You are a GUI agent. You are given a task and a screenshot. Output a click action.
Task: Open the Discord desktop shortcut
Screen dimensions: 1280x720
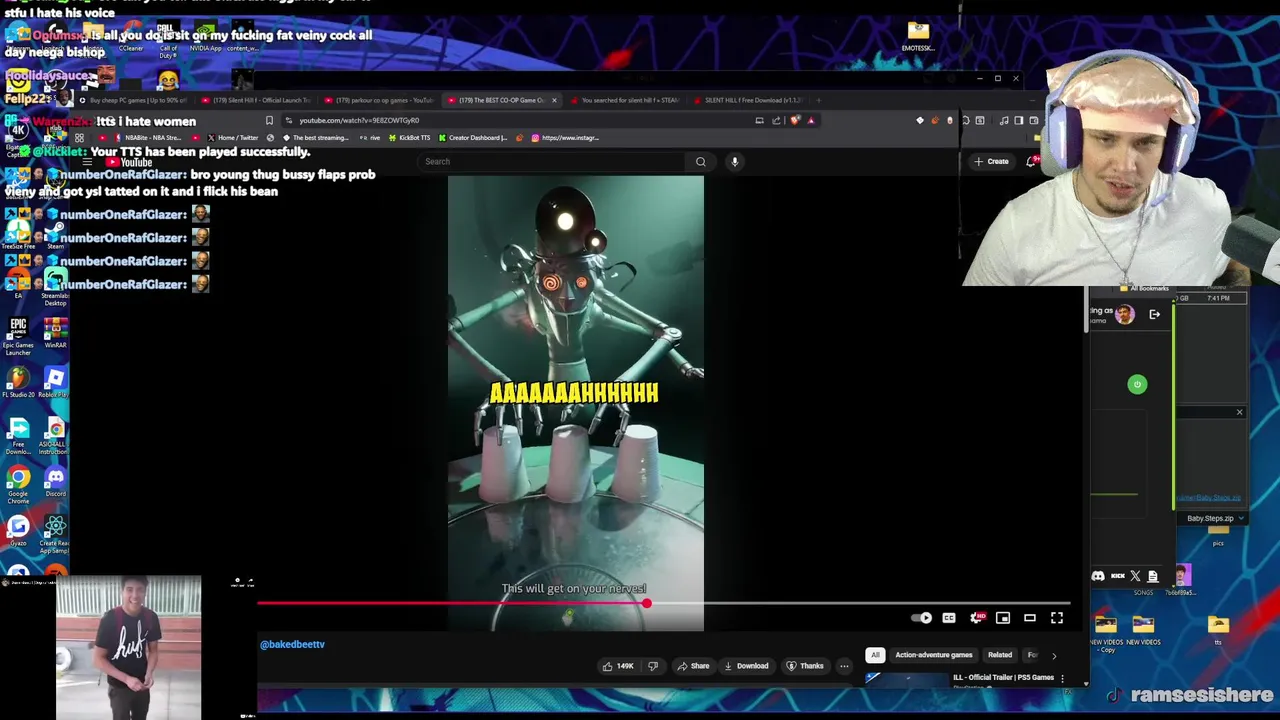55,480
